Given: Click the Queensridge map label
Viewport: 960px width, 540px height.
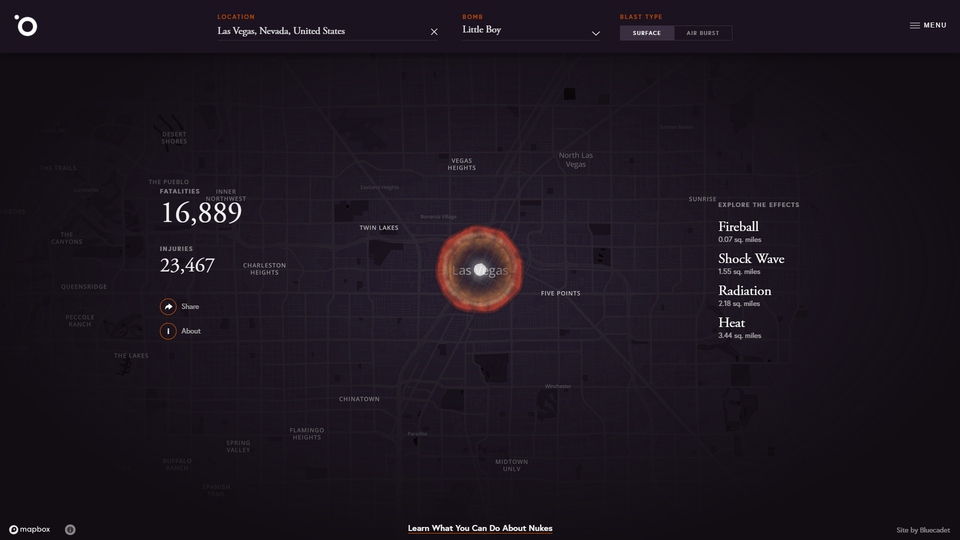Looking at the screenshot, I should [x=84, y=287].
